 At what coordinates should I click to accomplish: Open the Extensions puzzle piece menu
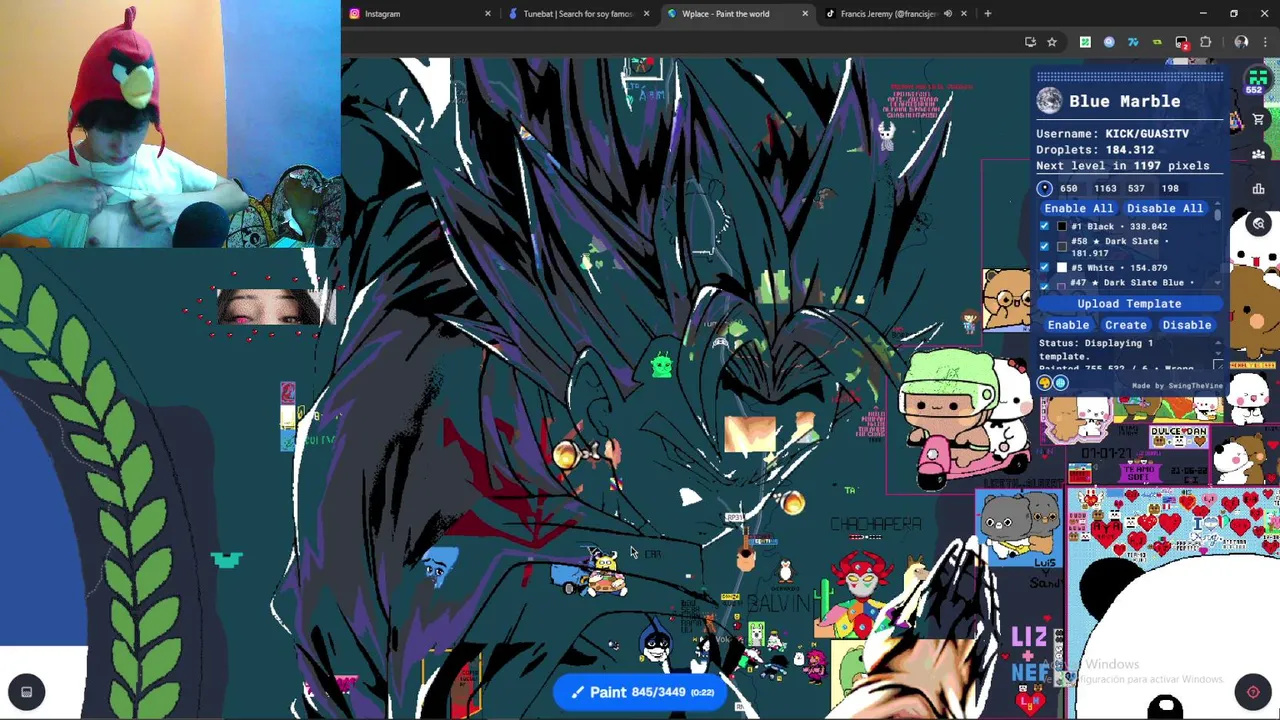tap(1205, 42)
